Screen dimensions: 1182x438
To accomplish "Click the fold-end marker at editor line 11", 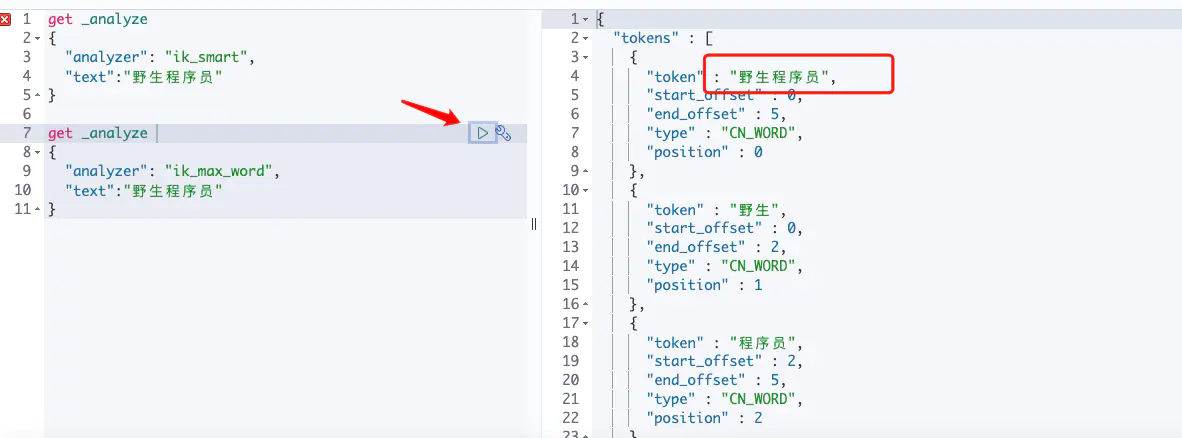I will (38, 209).
